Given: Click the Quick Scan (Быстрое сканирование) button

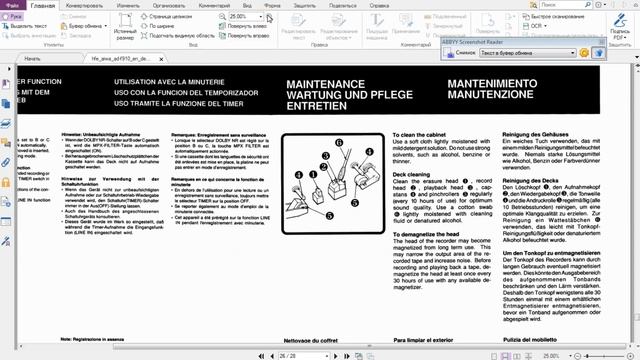Looking at the screenshot, I should [553, 17].
